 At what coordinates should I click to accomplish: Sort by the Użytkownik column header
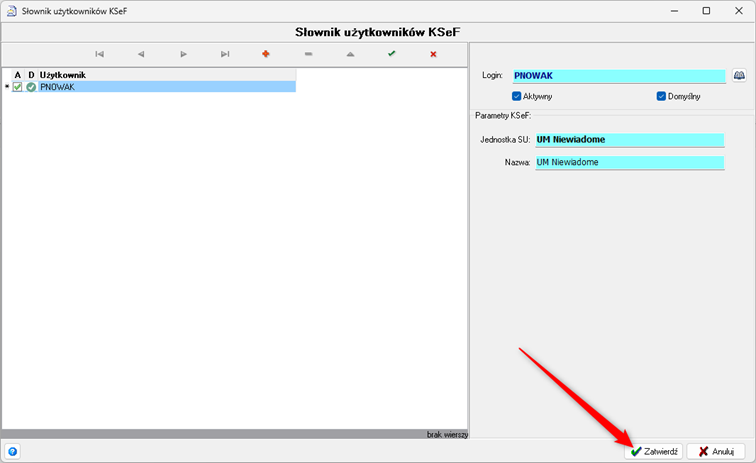[x=63, y=75]
